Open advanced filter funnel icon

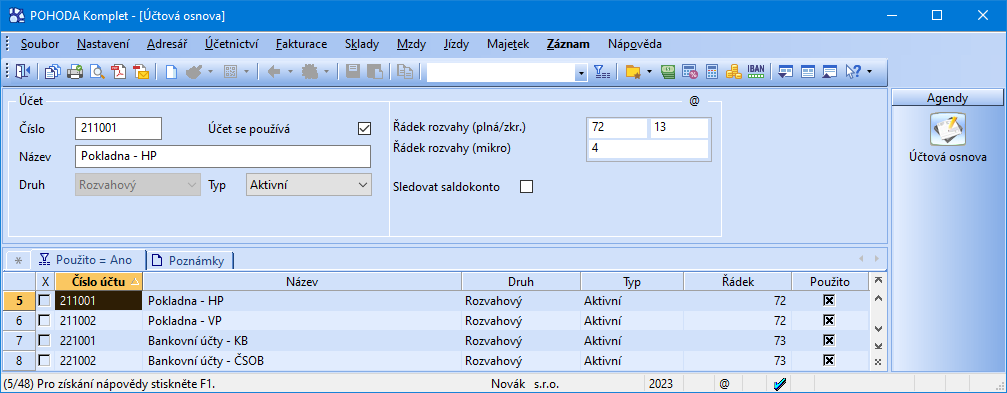[x=602, y=72]
